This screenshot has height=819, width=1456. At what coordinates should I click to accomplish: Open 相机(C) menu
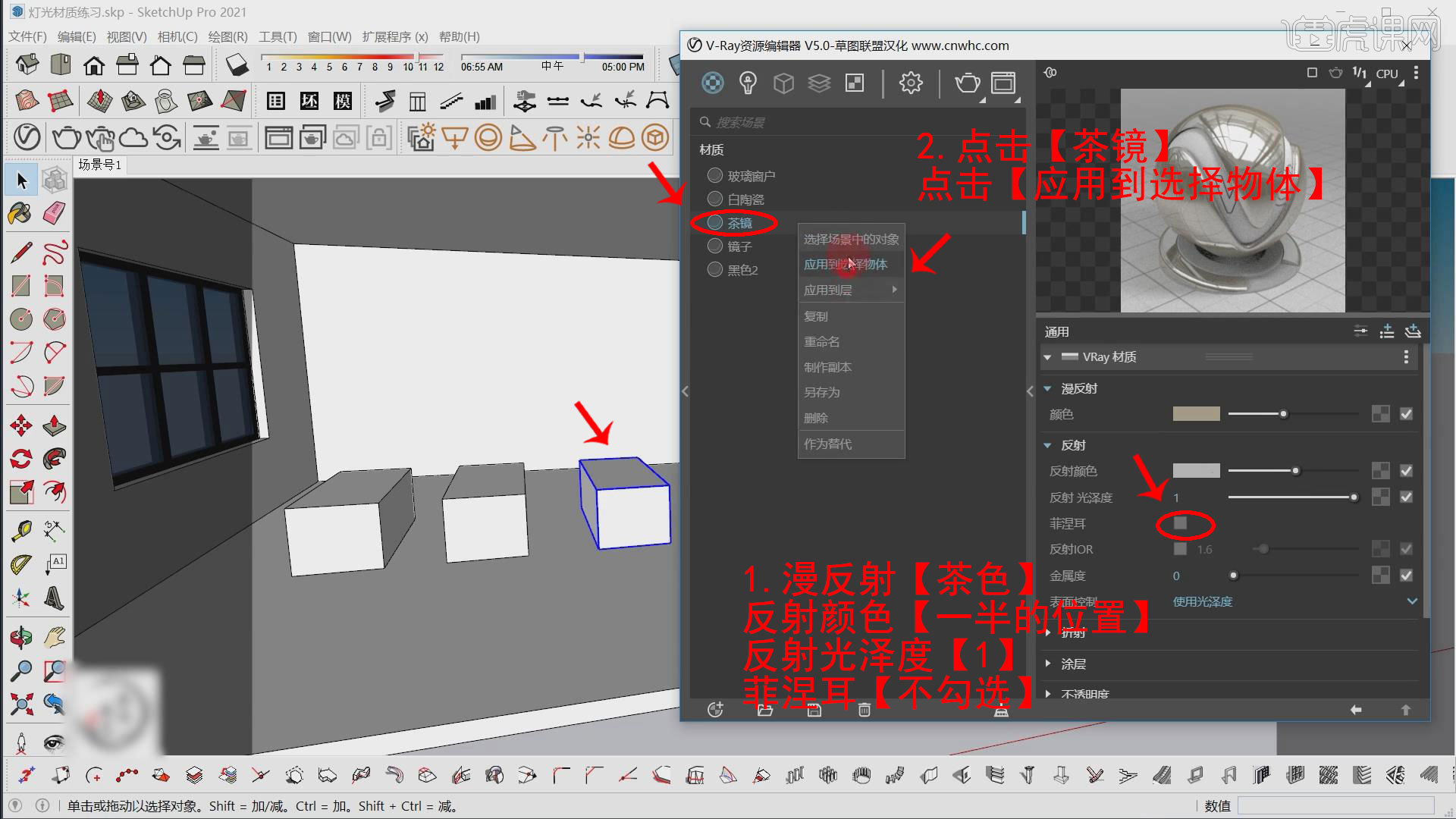pyautogui.click(x=177, y=36)
